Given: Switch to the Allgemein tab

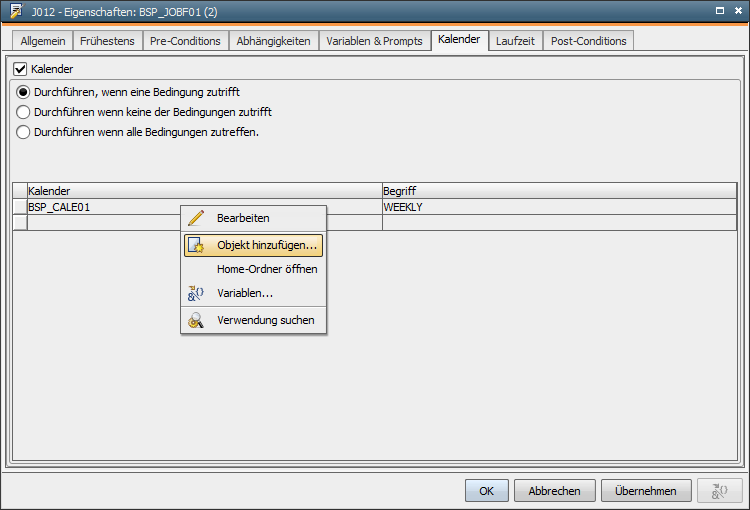Looking at the screenshot, I should (43, 41).
